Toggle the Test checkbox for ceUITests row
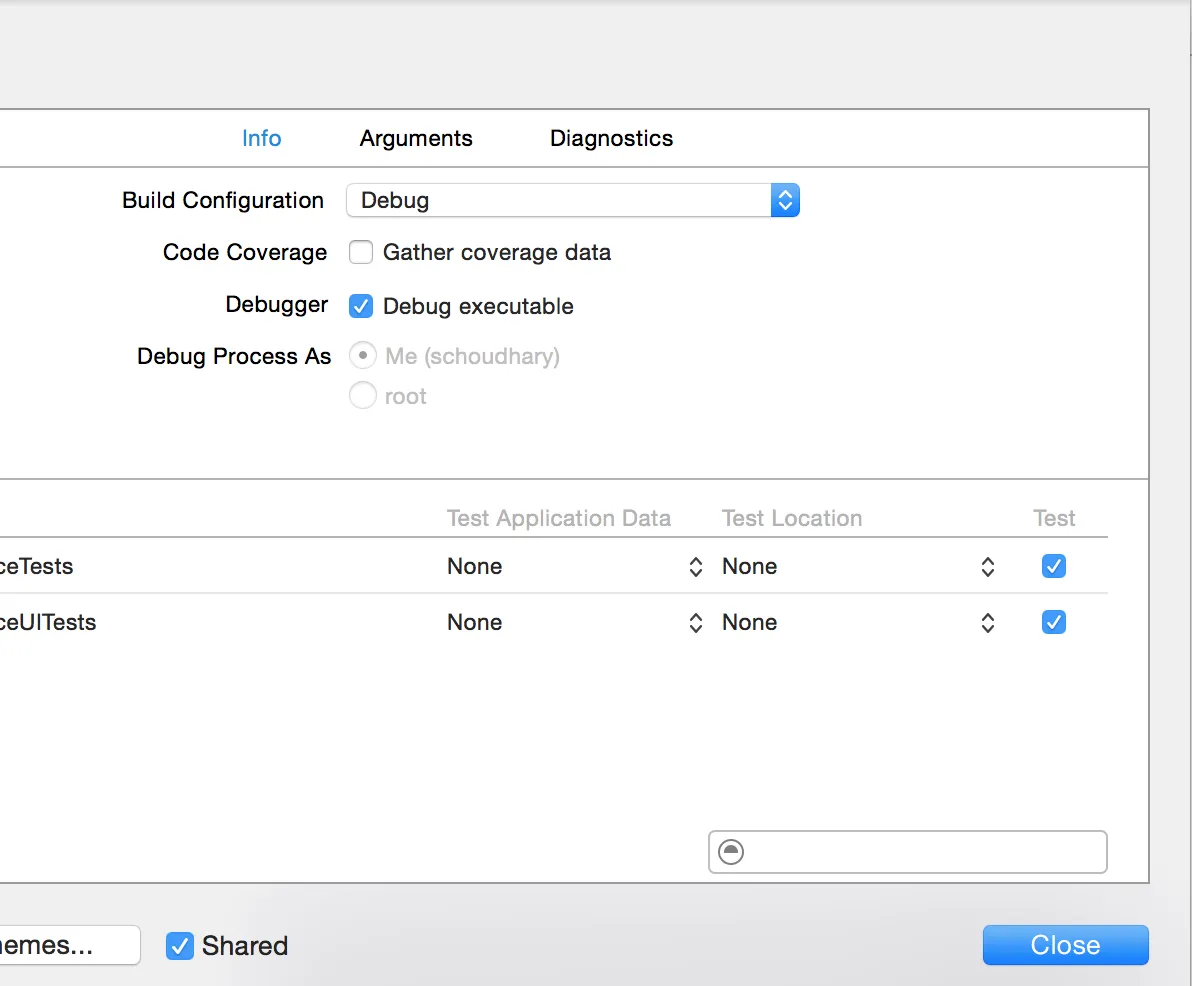Screen dimensions: 1192x986 pyautogui.click(x=1053, y=623)
